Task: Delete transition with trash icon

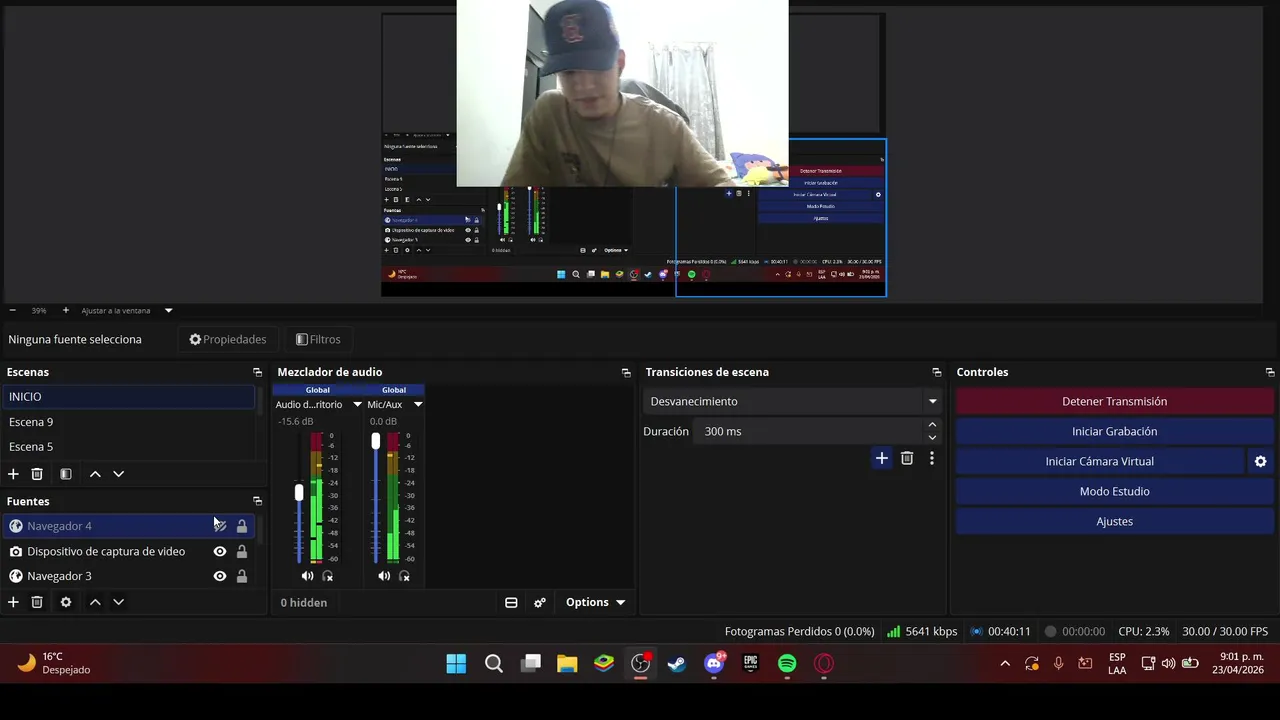Action: point(907,458)
